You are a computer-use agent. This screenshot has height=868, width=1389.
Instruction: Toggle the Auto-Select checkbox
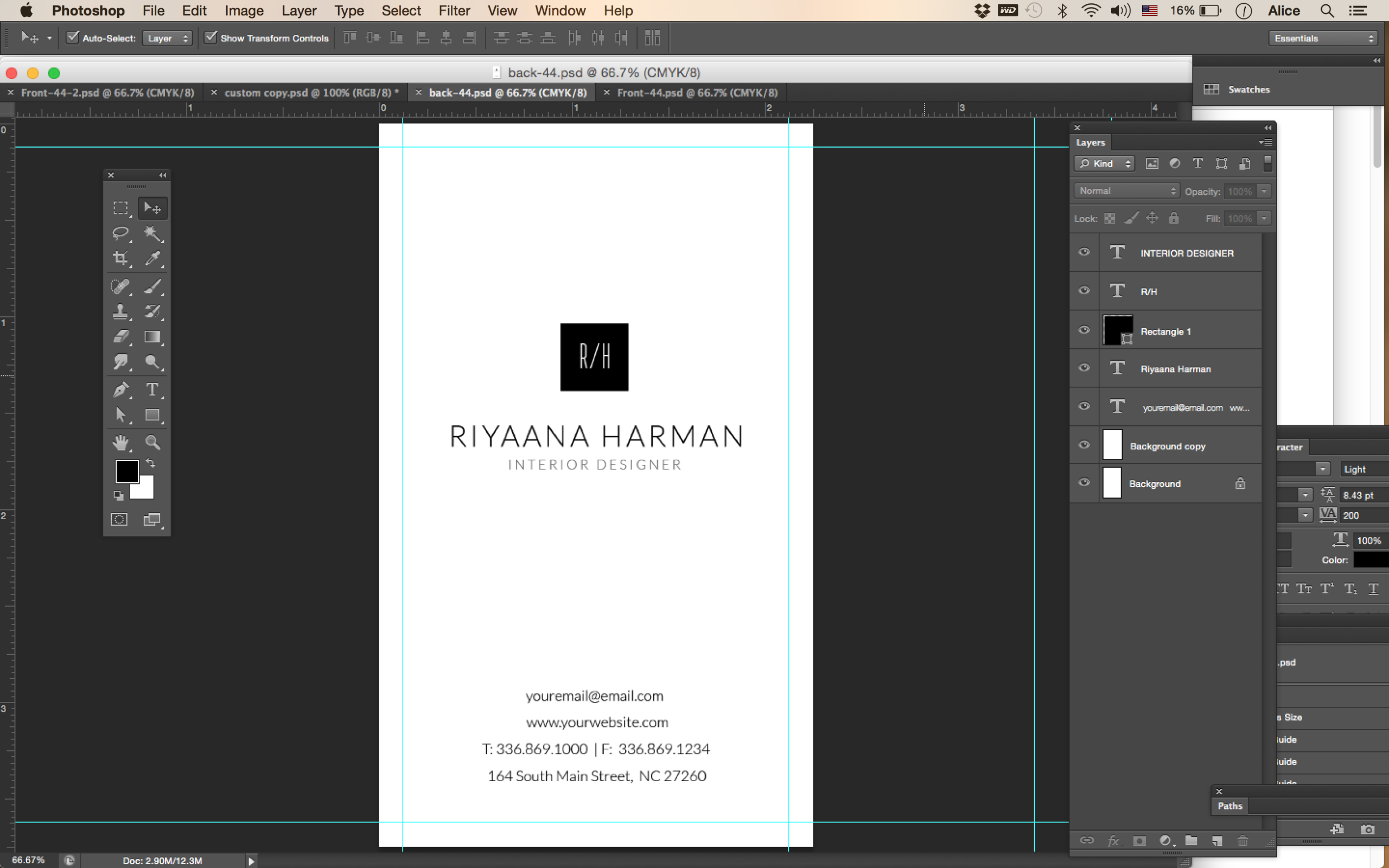(72, 38)
